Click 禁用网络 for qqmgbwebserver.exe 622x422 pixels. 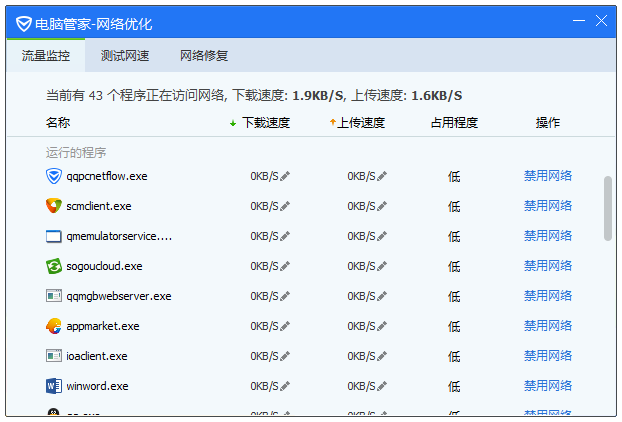tap(548, 296)
